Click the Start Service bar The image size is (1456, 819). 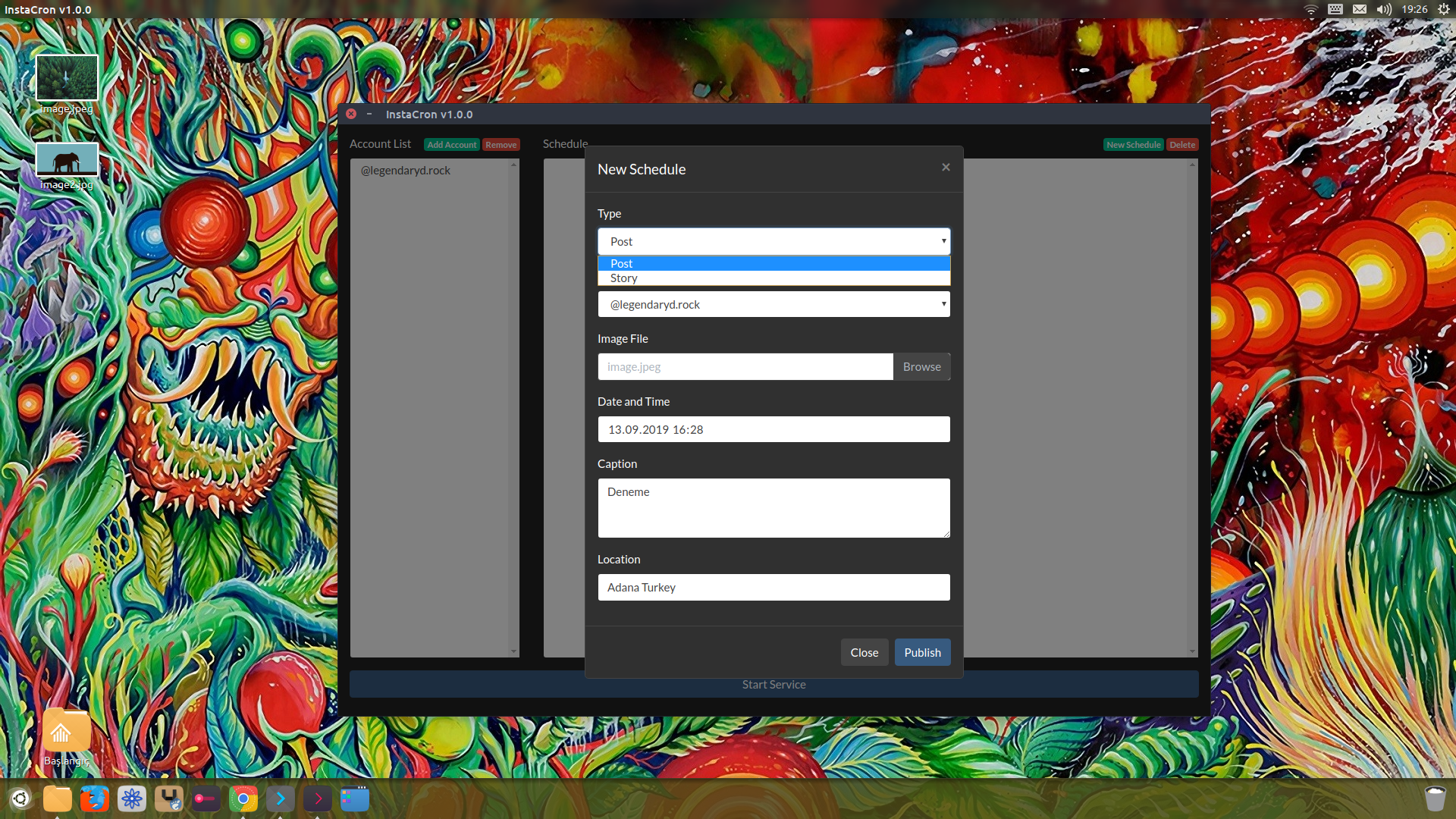click(x=774, y=684)
